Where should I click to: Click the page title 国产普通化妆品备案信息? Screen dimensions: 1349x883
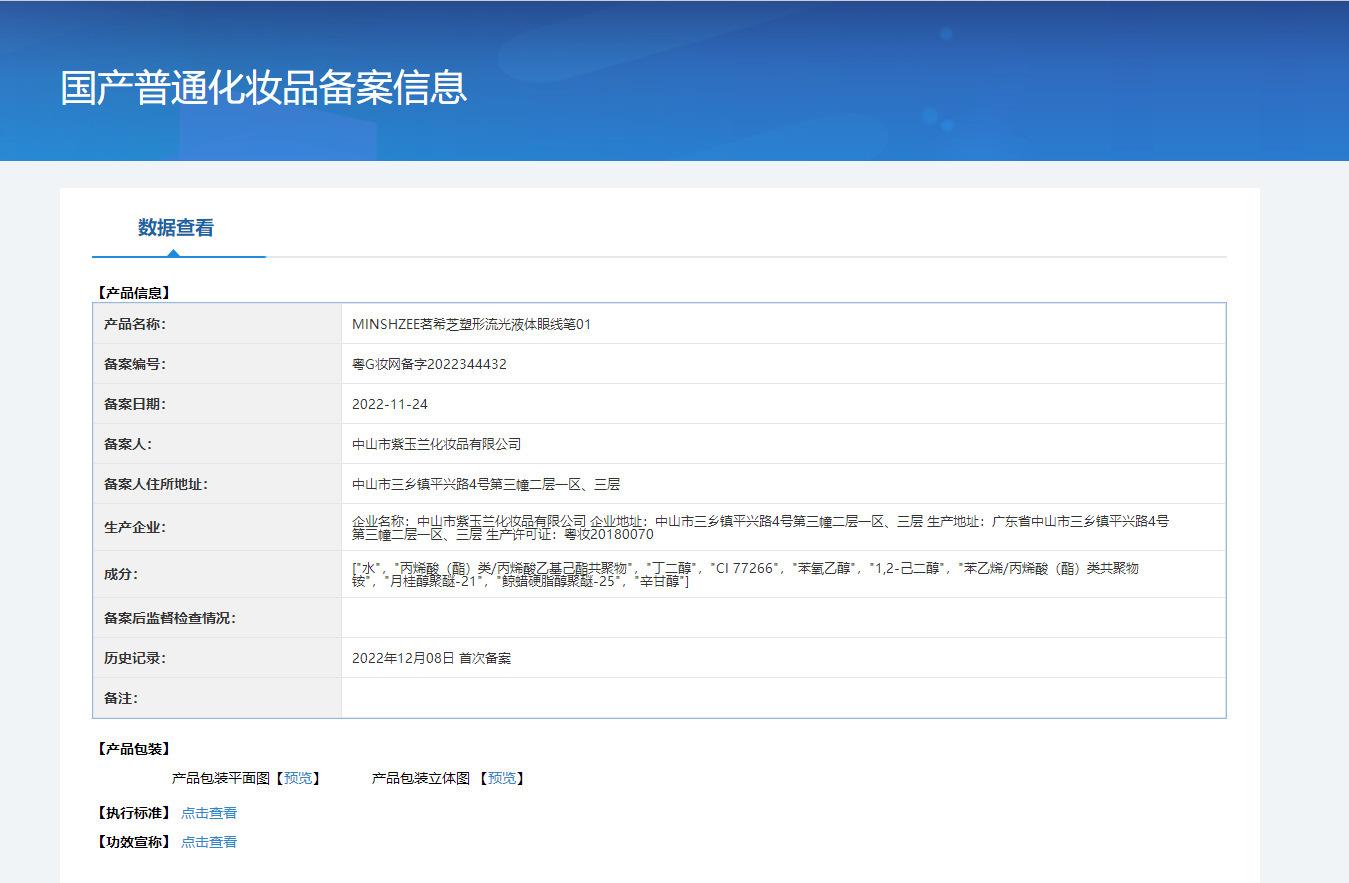(x=264, y=88)
